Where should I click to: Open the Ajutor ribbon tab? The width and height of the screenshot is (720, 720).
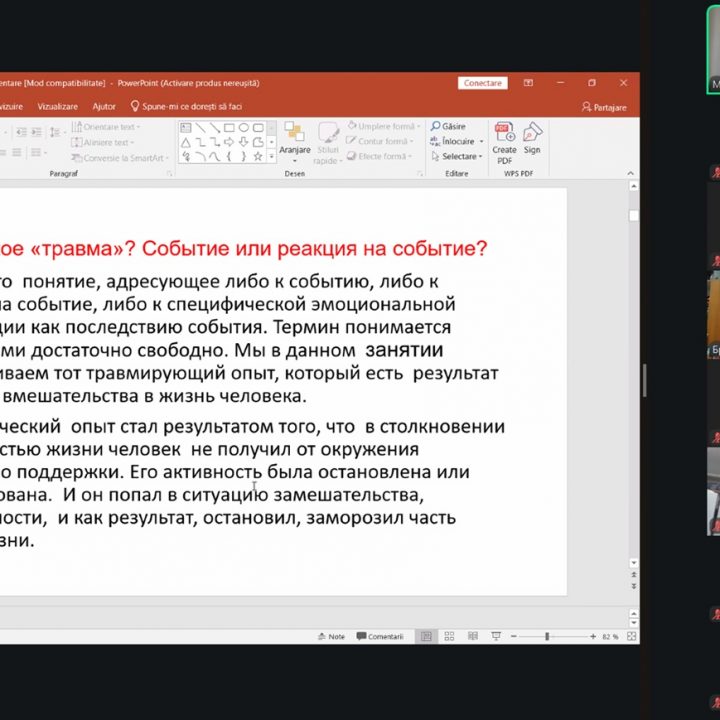[104, 106]
